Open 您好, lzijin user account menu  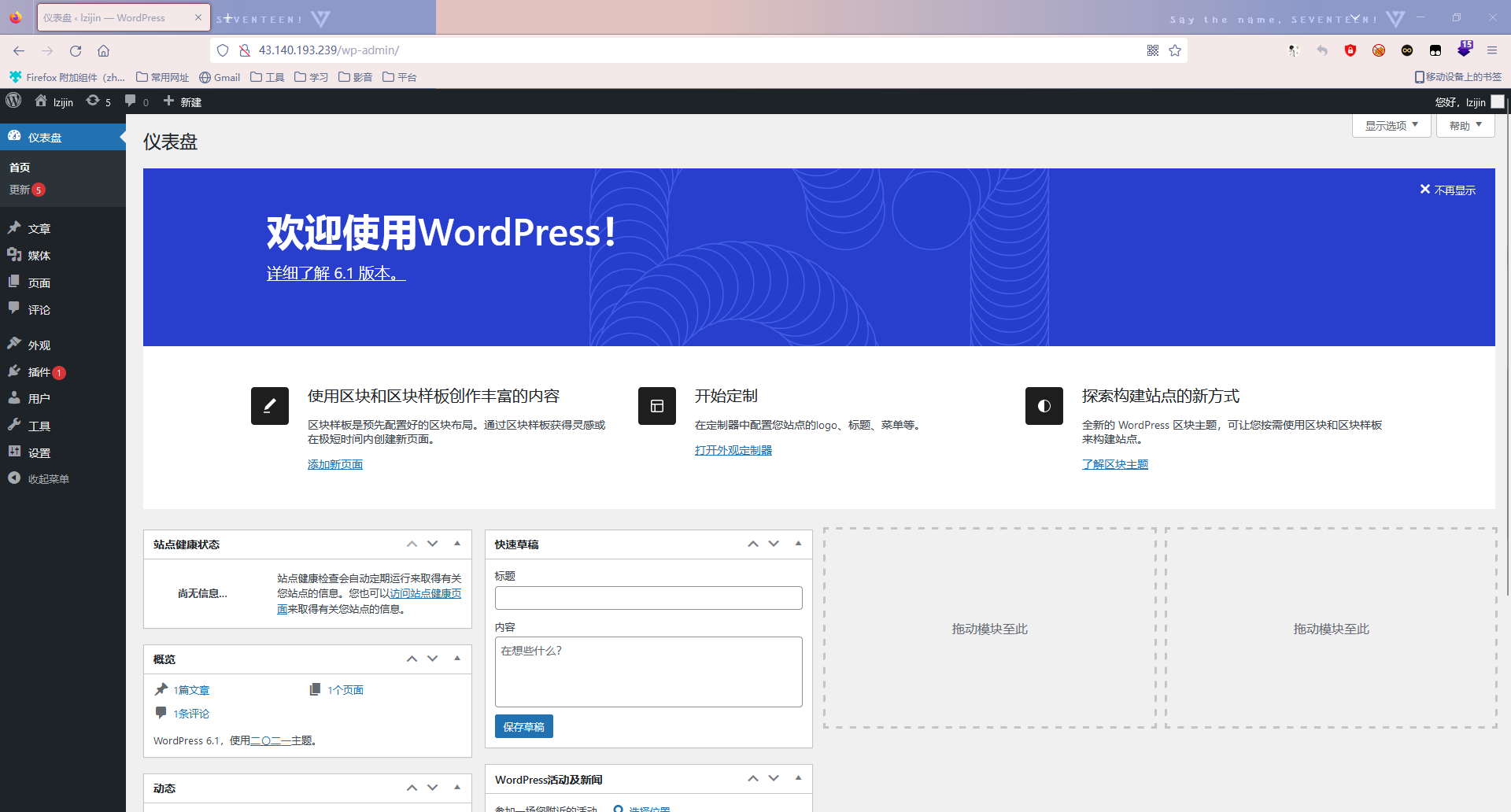pos(1469,101)
